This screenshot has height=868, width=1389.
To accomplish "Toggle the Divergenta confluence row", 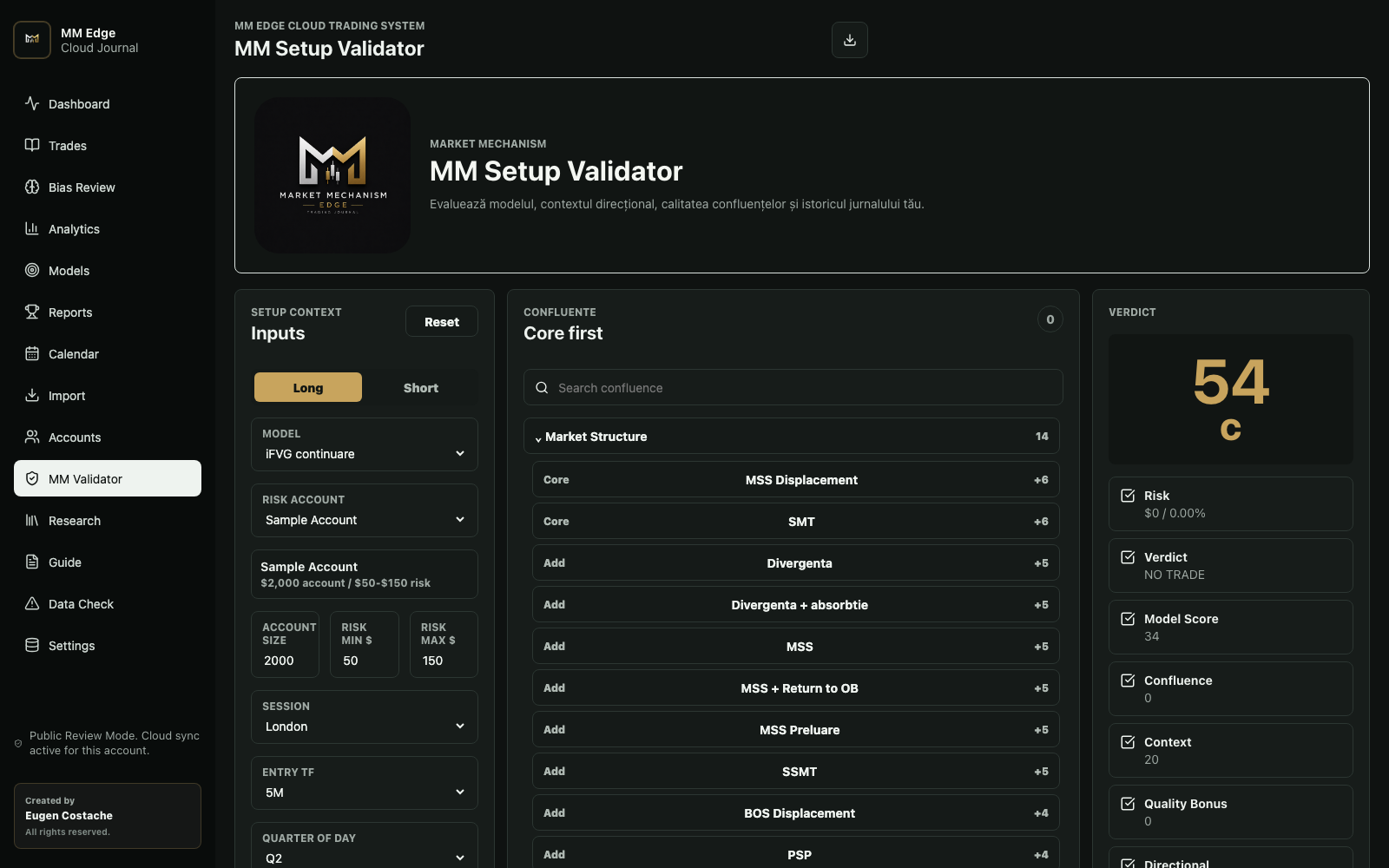I will point(796,562).
